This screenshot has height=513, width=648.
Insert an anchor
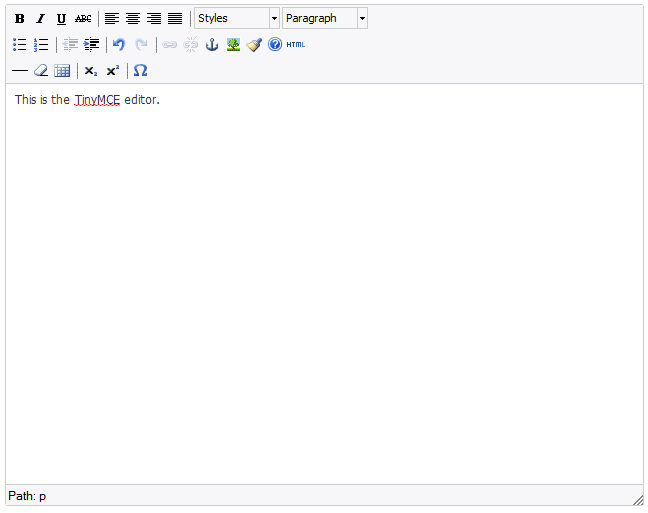pos(212,45)
